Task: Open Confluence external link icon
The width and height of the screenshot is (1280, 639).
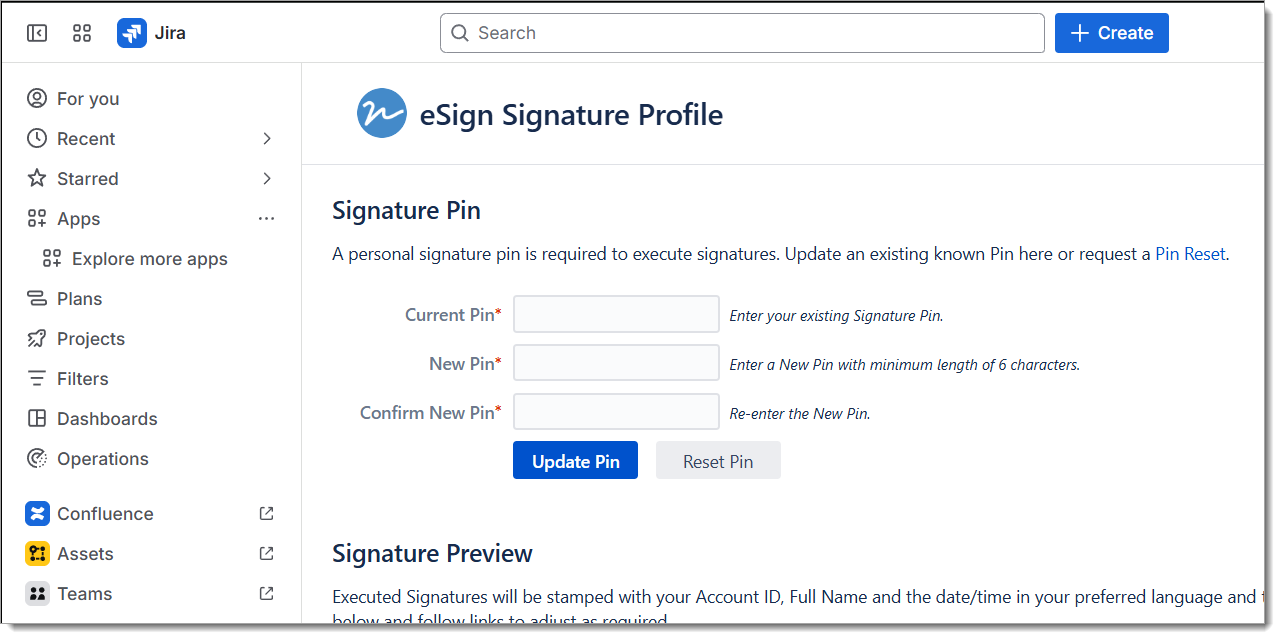Action: click(x=266, y=513)
